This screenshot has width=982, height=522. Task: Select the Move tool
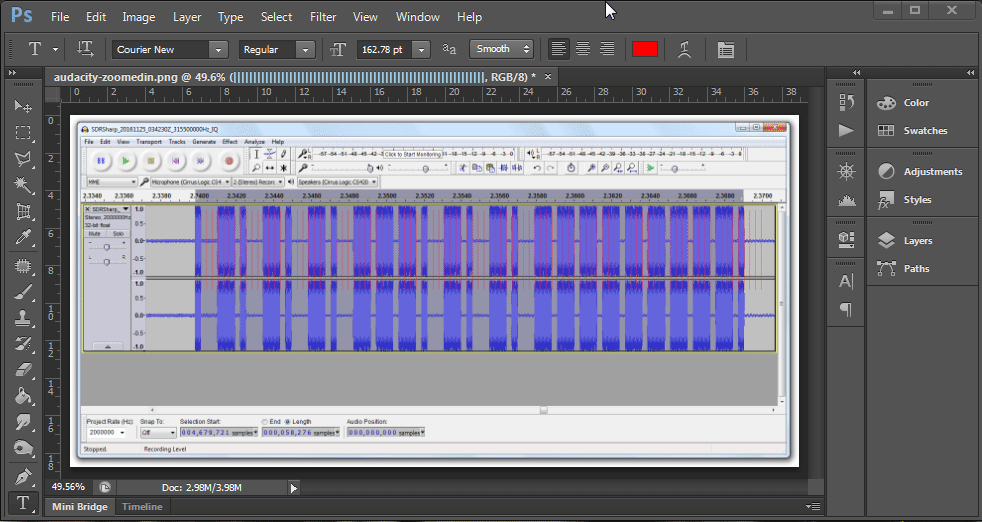pyautogui.click(x=23, y=106)
